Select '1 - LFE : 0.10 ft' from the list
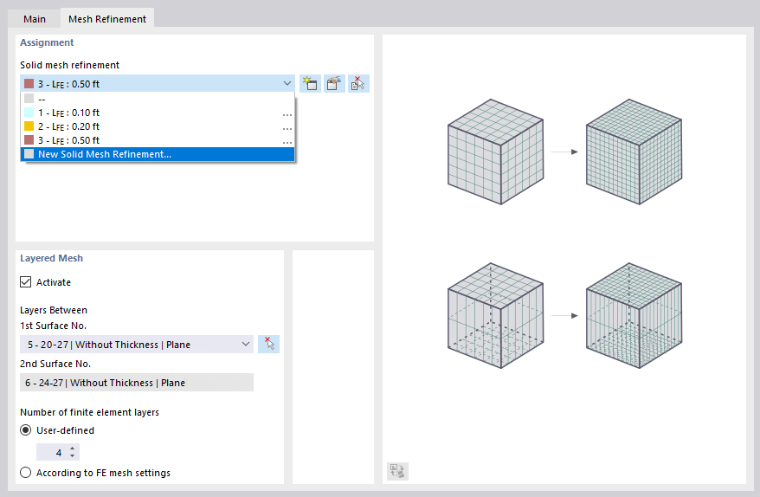The width and height of the screenshot is (760, 497). coord(158,112)
